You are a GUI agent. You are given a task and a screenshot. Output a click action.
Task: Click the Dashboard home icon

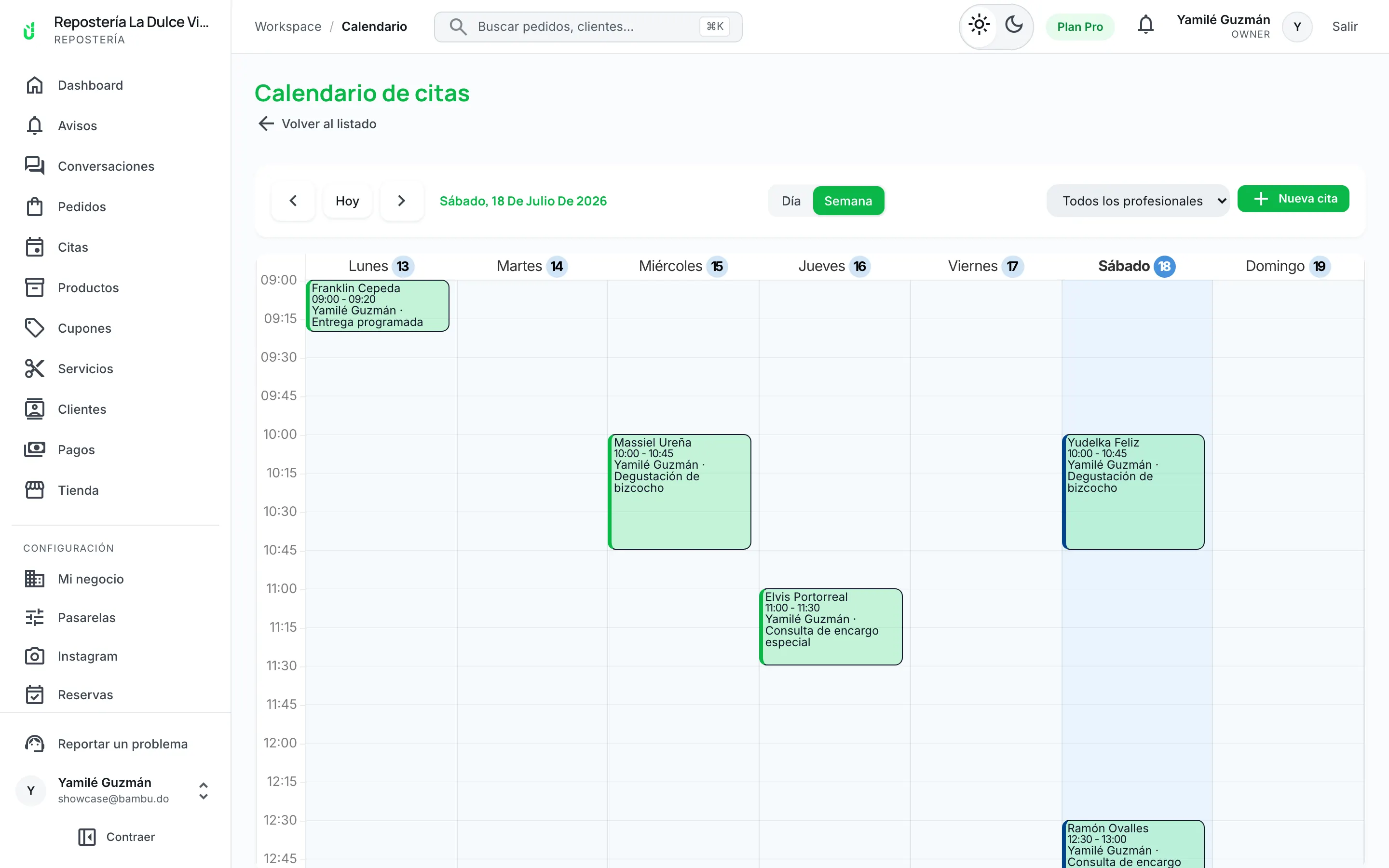click(x=34, y=85)
